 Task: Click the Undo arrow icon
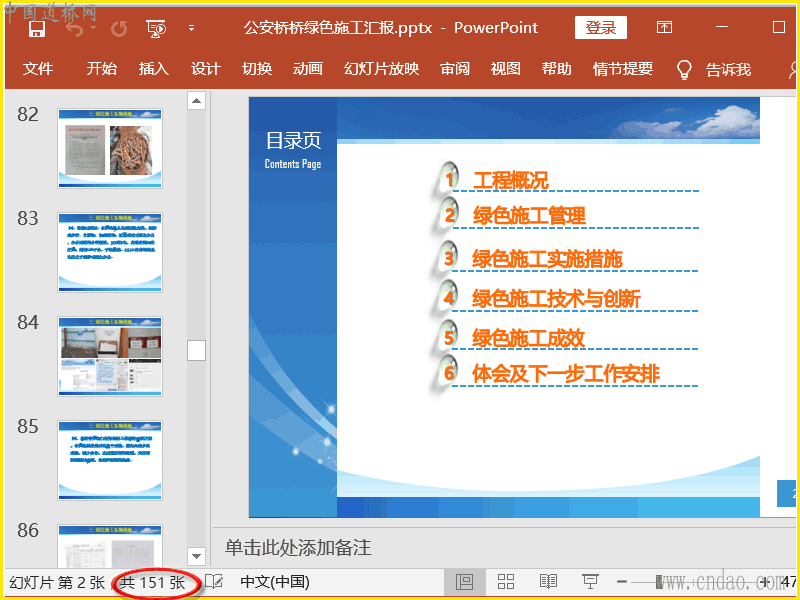tap(75, 29)
